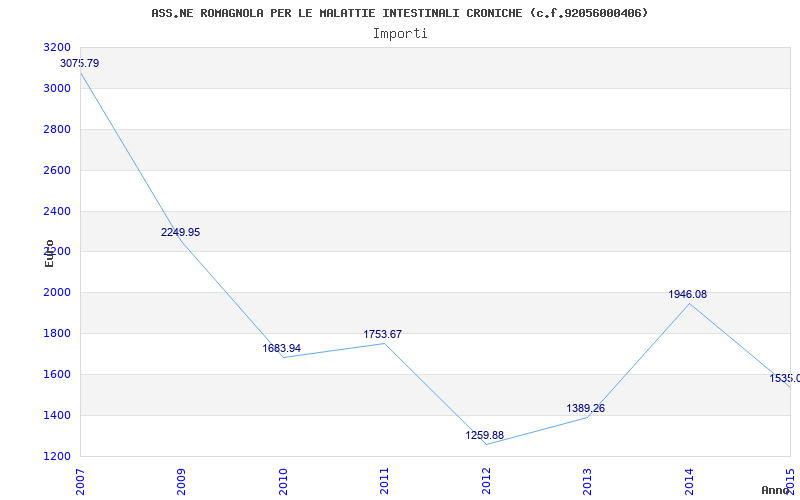The height and width of the screenshot is (500, 800).
Task: Click the y-axis value 3200
Action: 57,47
